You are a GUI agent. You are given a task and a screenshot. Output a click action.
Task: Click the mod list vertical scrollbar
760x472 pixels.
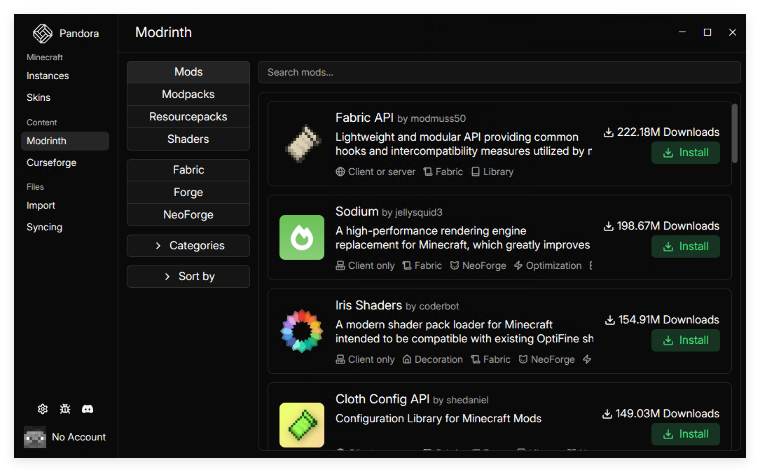click(735, 133)
